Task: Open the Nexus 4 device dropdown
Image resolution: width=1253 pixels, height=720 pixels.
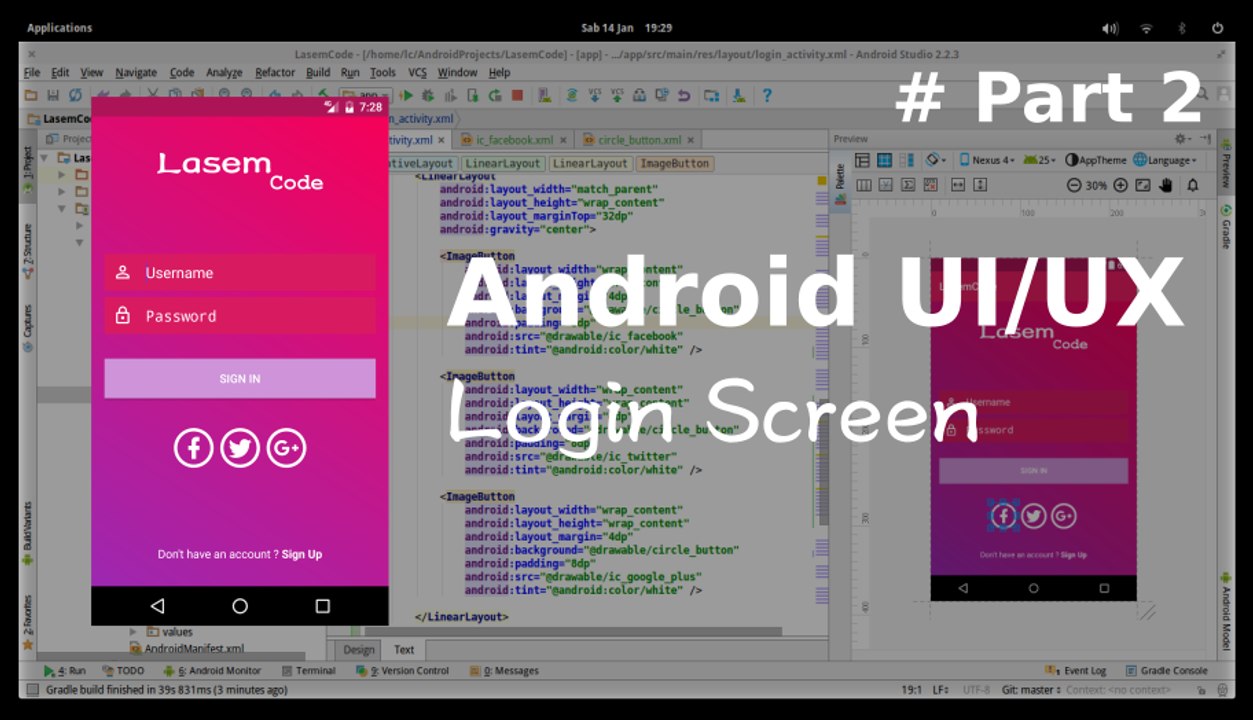Action: click(987, 160)
